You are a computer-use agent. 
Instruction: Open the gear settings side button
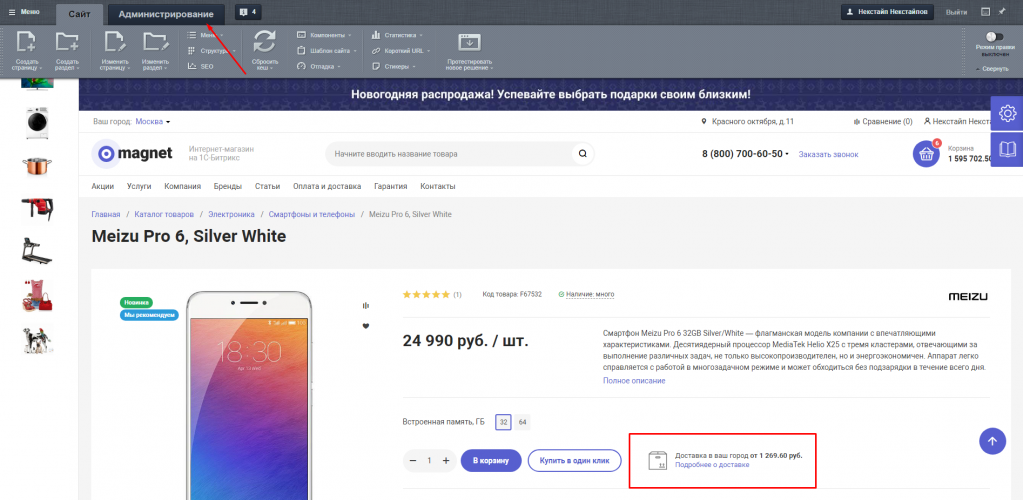(1007, 113)
